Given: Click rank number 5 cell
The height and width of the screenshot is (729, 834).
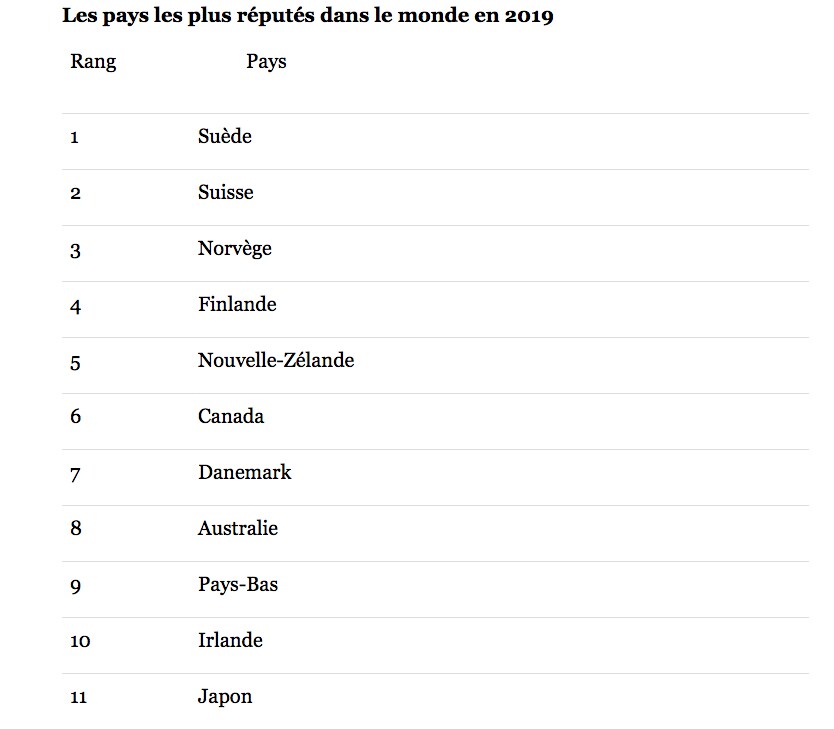Looking at the screenshot, I should pyautogui.click(x=75, y=363).
